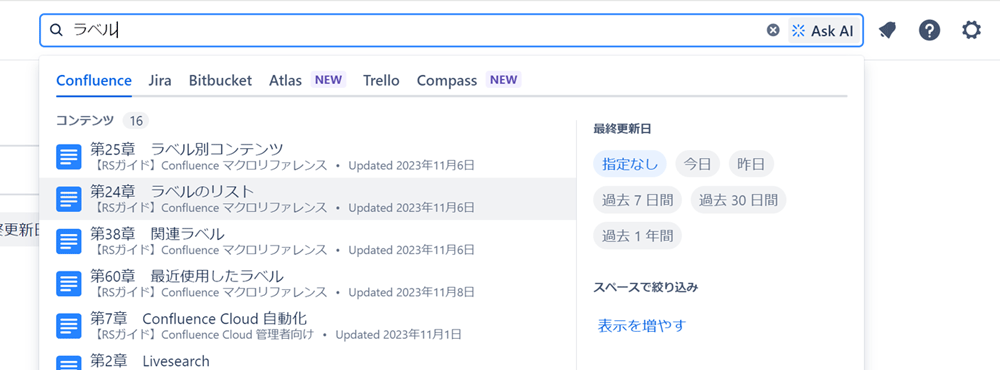Open the notifications bell
The width and height of the screenshot is (1000, 370).
[x=887, y=30]
